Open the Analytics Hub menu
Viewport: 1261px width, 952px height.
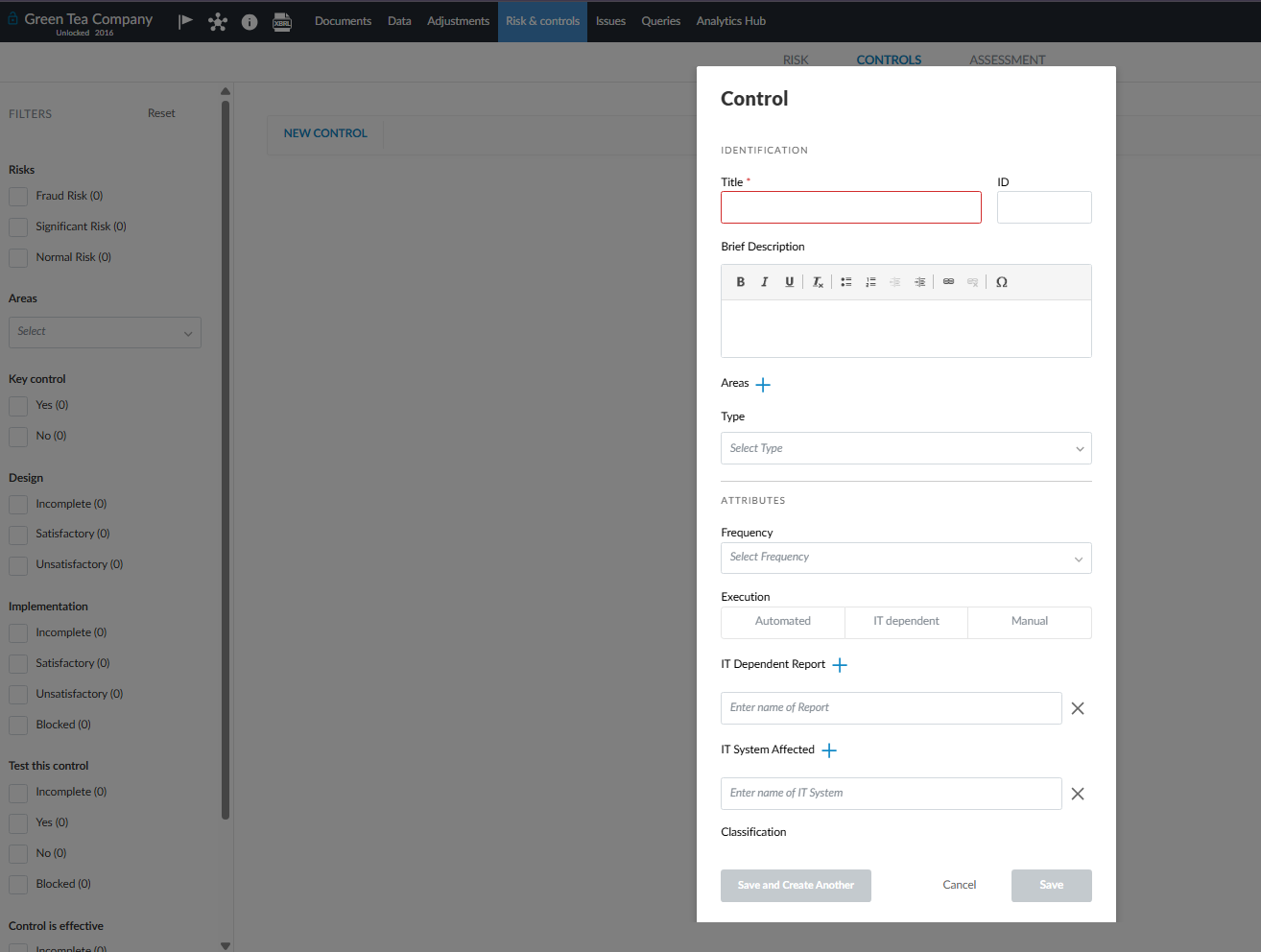[730, 21]
